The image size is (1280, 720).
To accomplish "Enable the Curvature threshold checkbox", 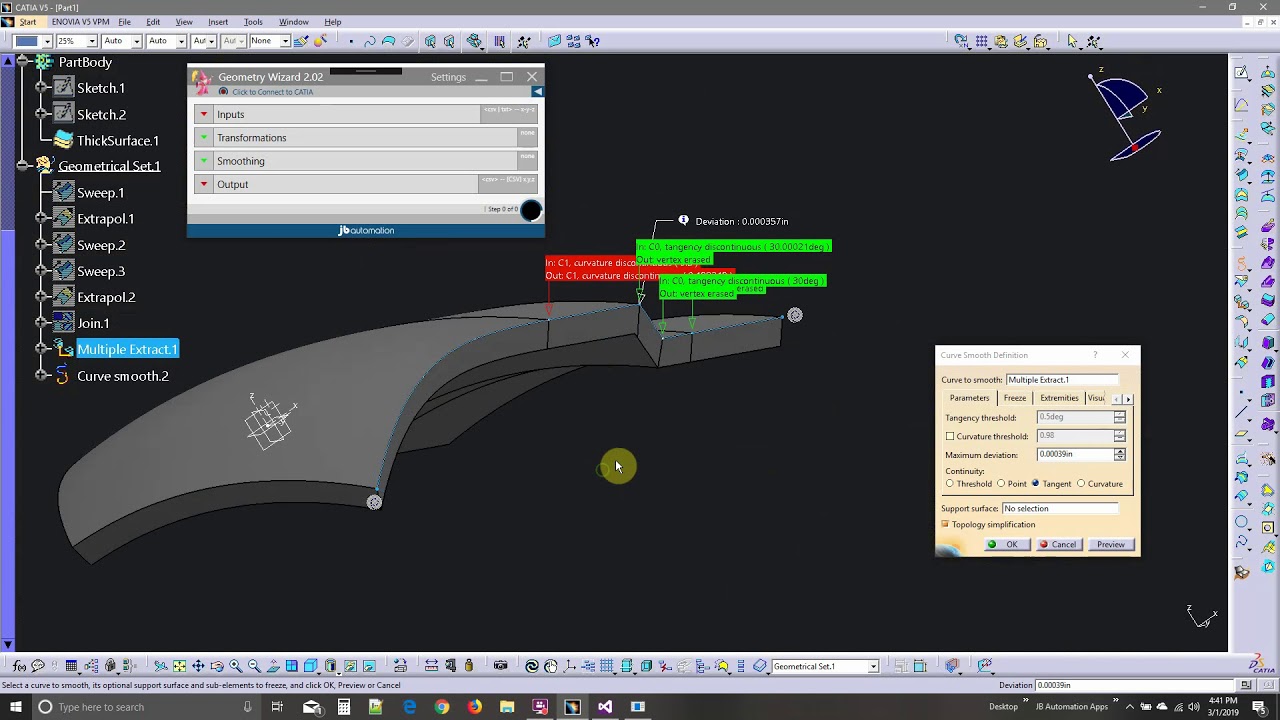I will [950, 436].
